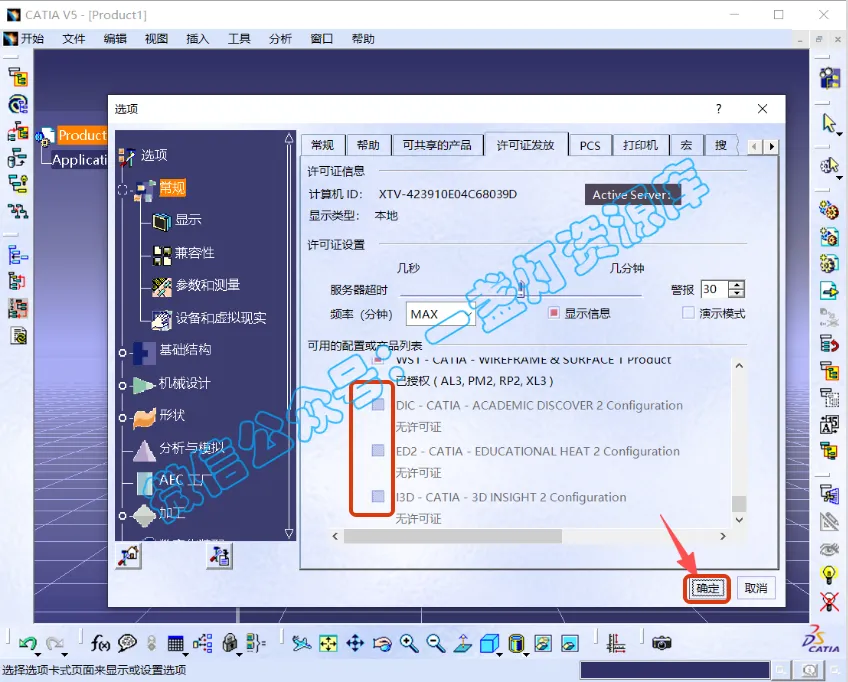Switch to the 常规 tab
This screenshot has height=682, width=848.
322,145
